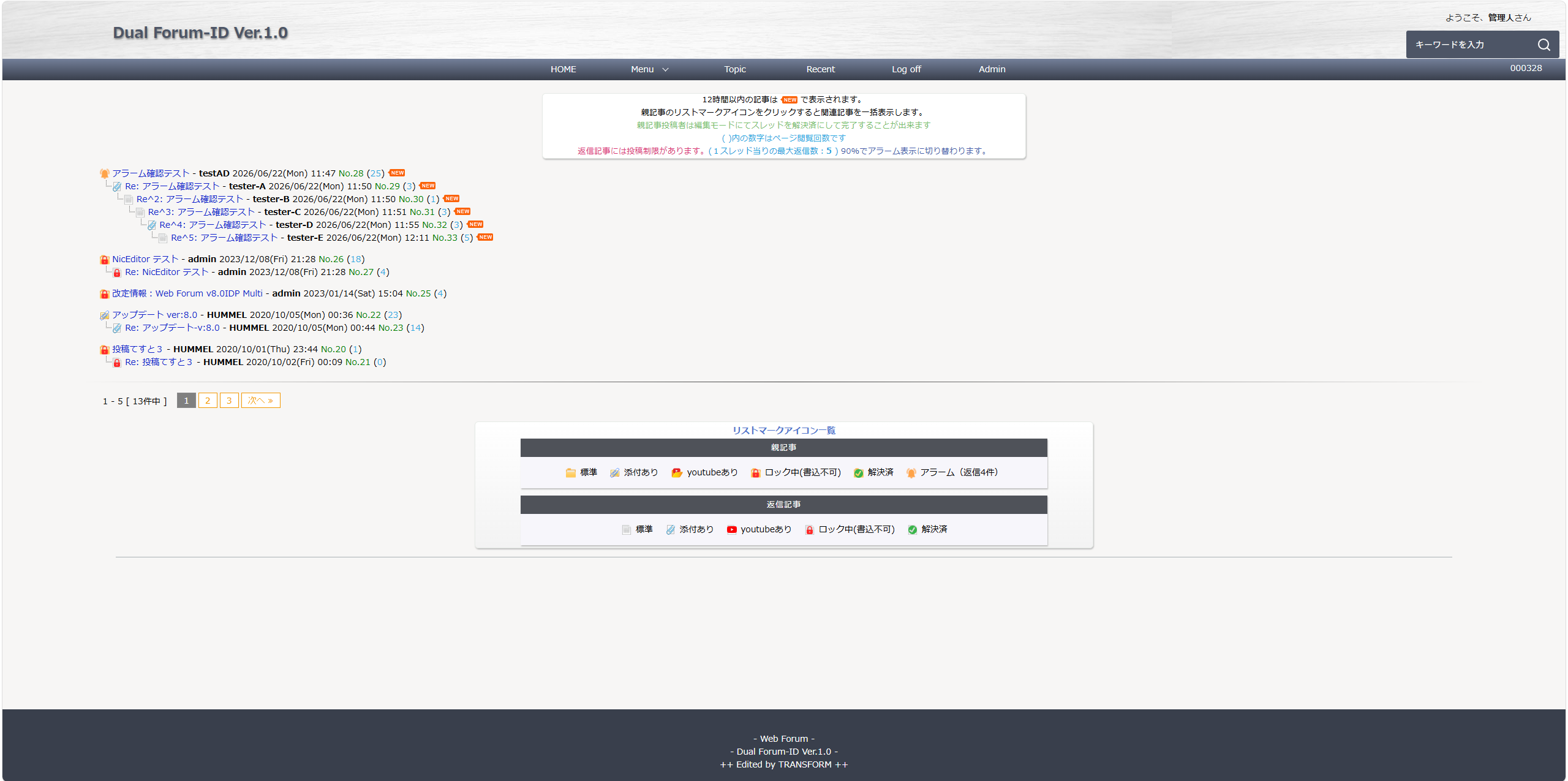
Task: Click the keyword search input field
Action: (x=1470, y=45)
